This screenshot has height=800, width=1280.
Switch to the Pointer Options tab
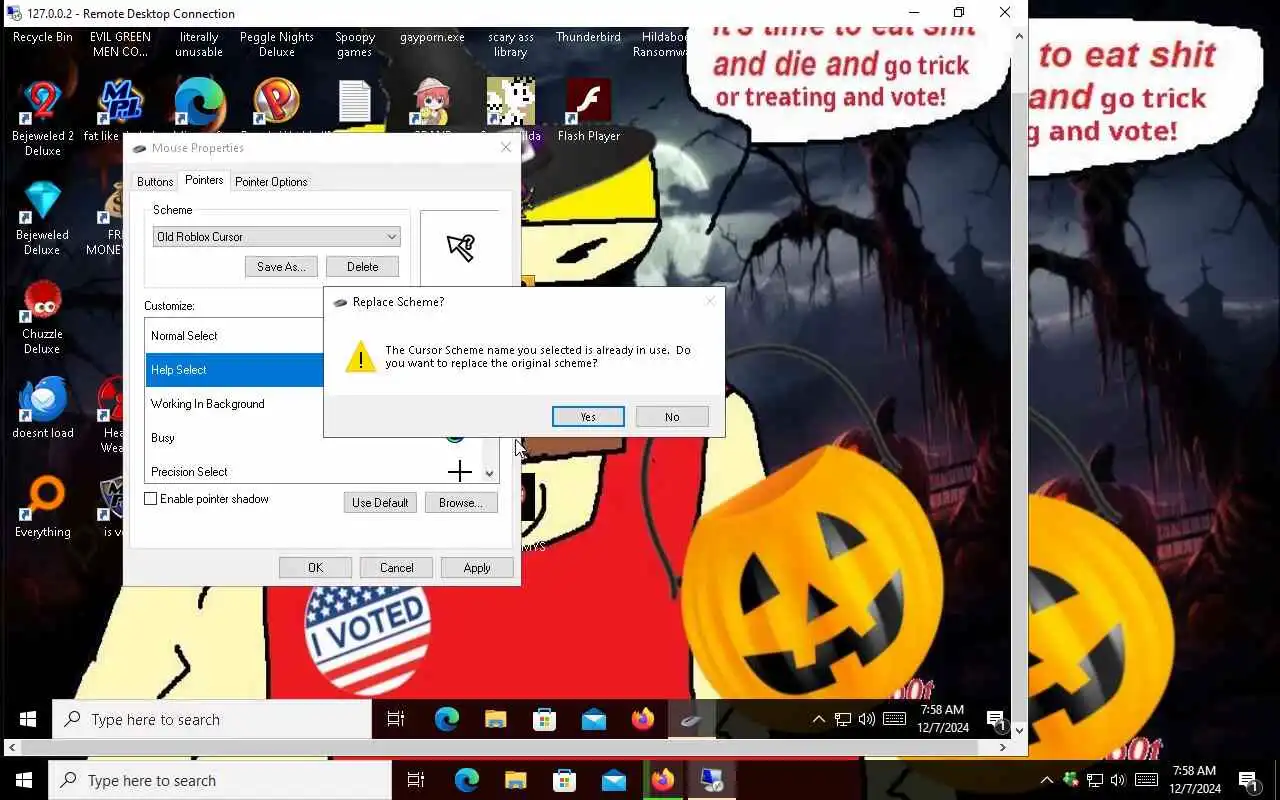pyautogui.click(x=271, y=181)
